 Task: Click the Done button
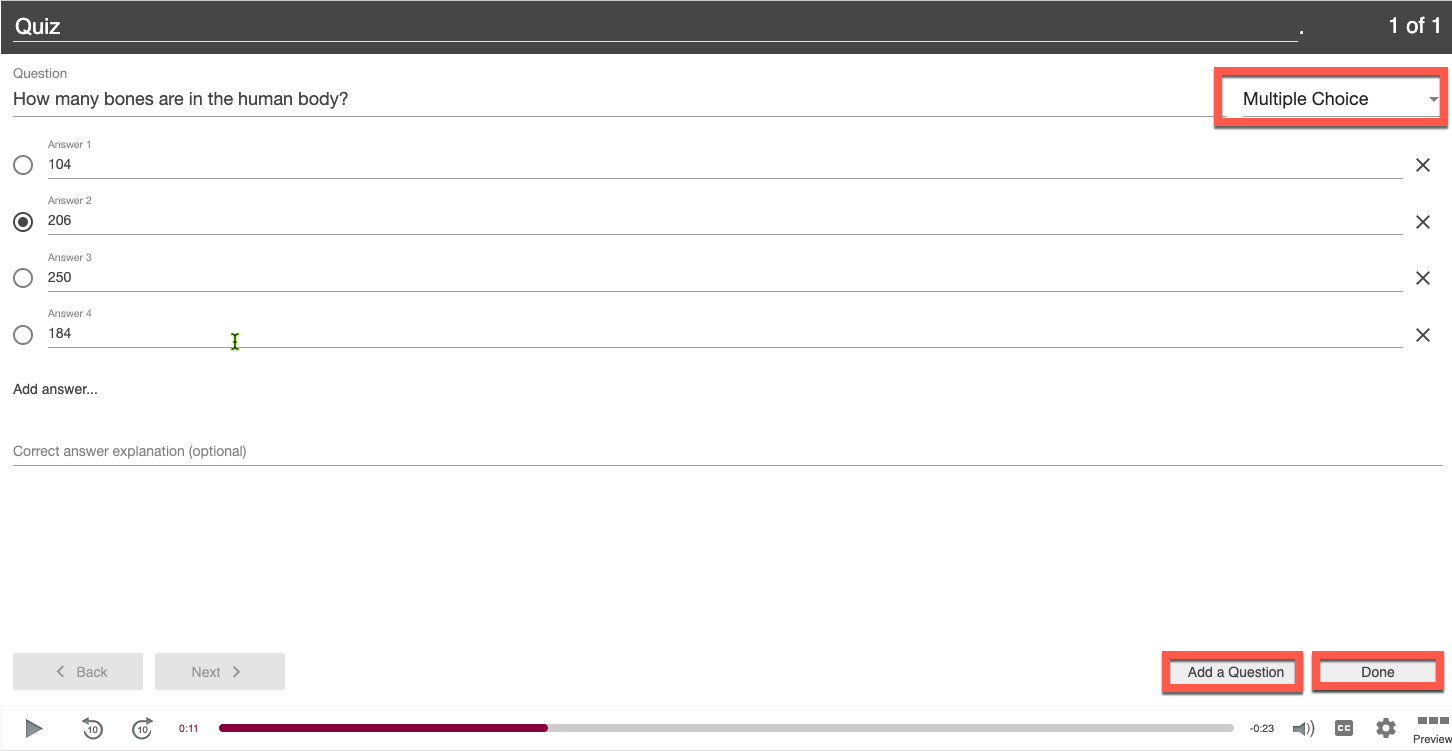pyautogui.click(x=1377, y=672)
